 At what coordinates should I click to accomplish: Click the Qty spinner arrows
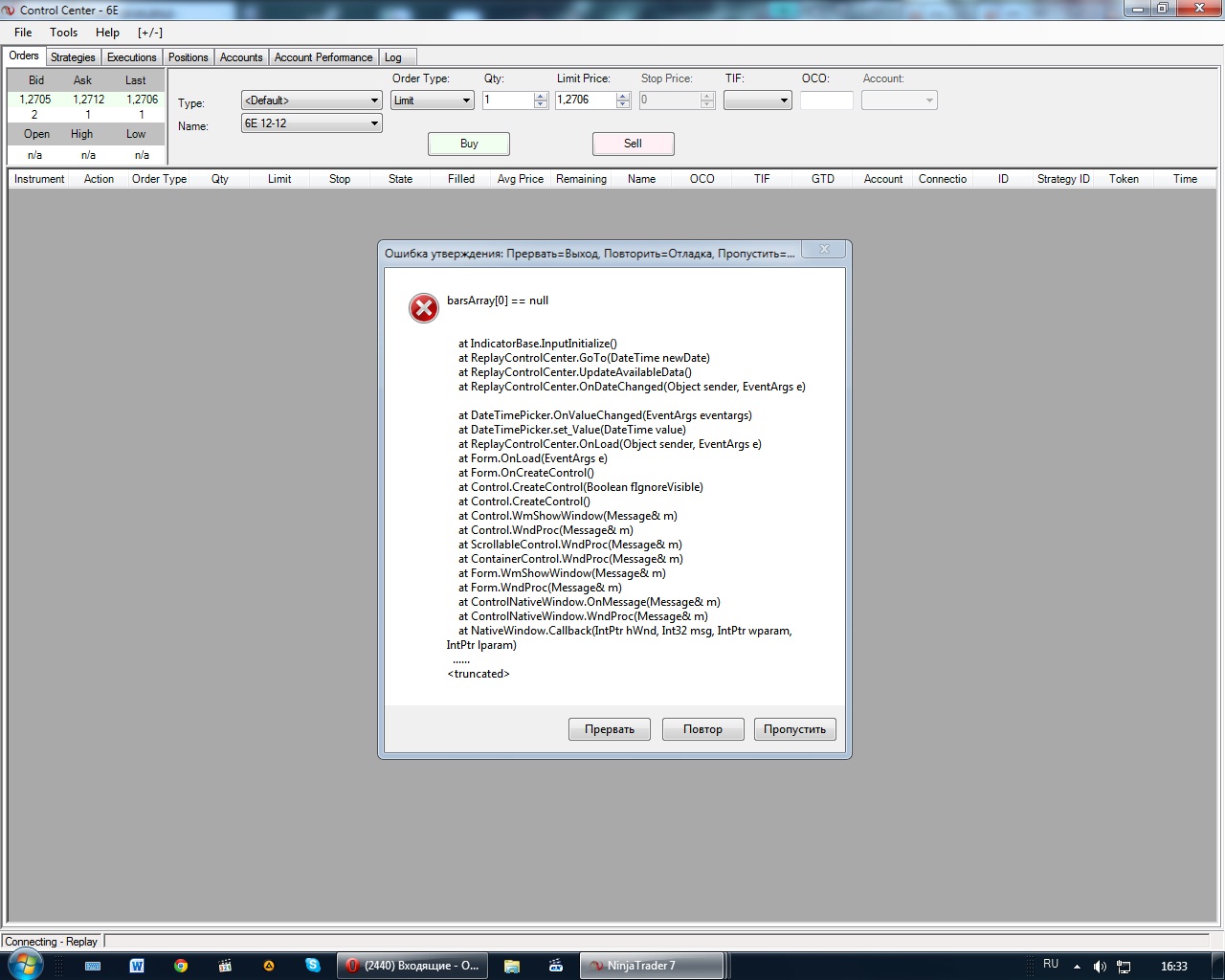pos(541,100)
